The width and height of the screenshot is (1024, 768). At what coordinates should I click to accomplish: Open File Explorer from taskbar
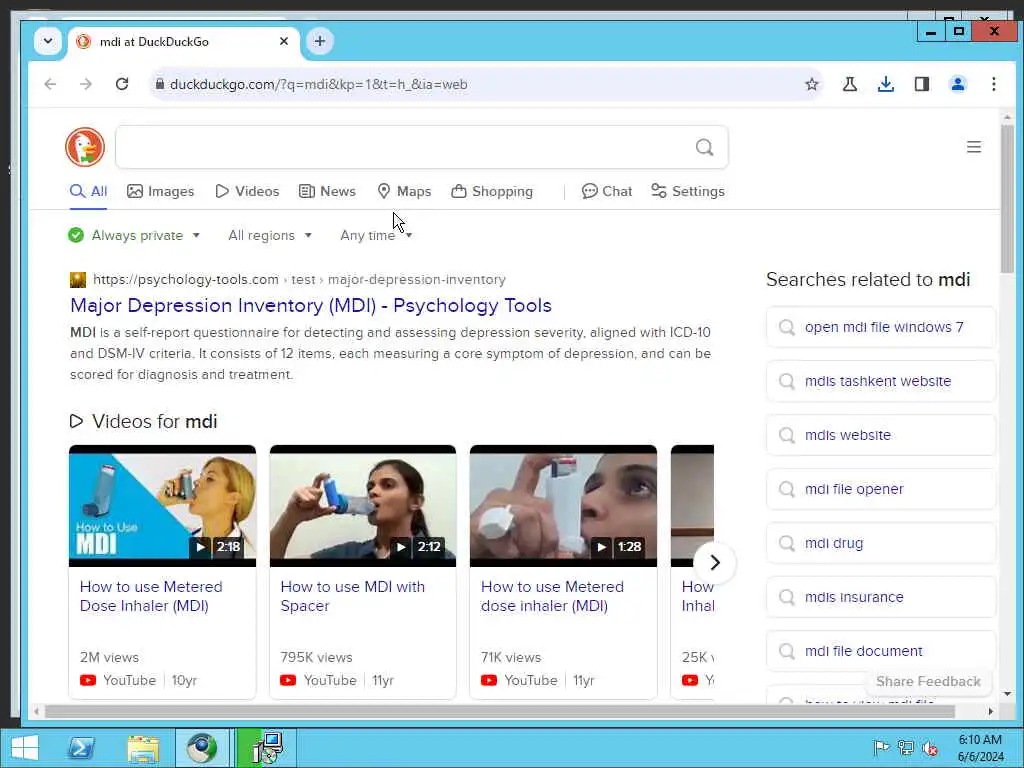143,748
